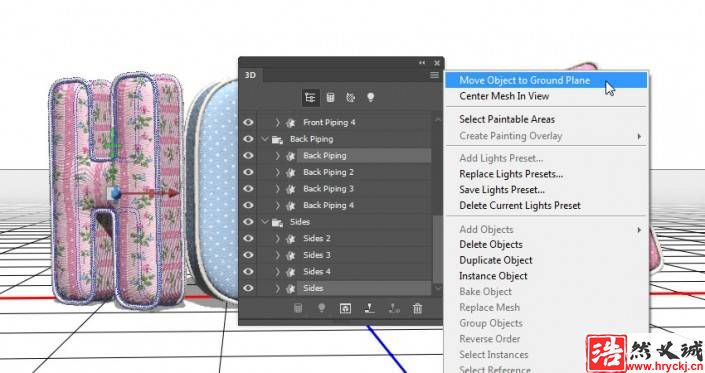
Task: Collapse the Back Piping group folder
Action: tap(265, 139)
